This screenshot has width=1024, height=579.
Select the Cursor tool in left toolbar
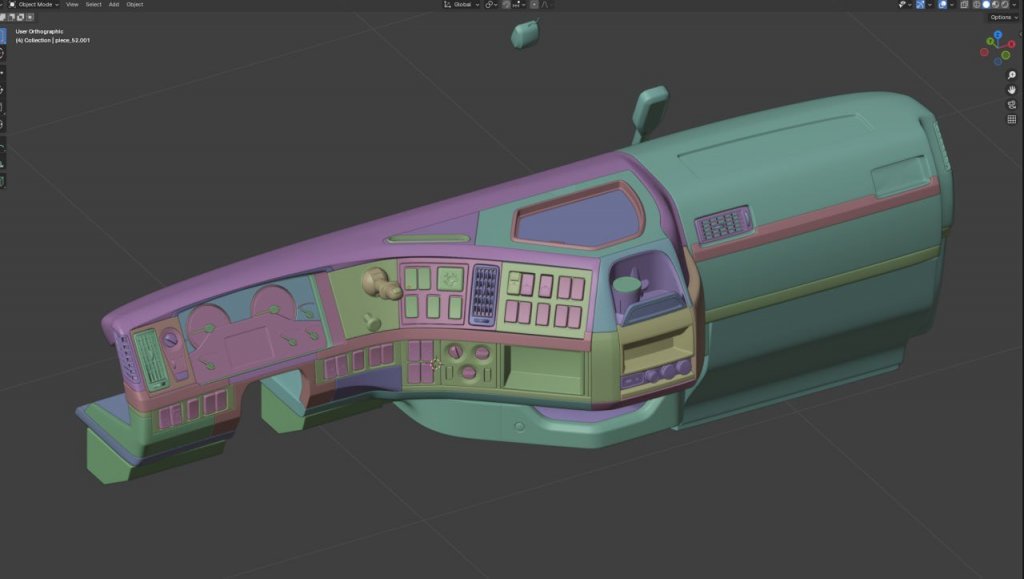[2, 54]
